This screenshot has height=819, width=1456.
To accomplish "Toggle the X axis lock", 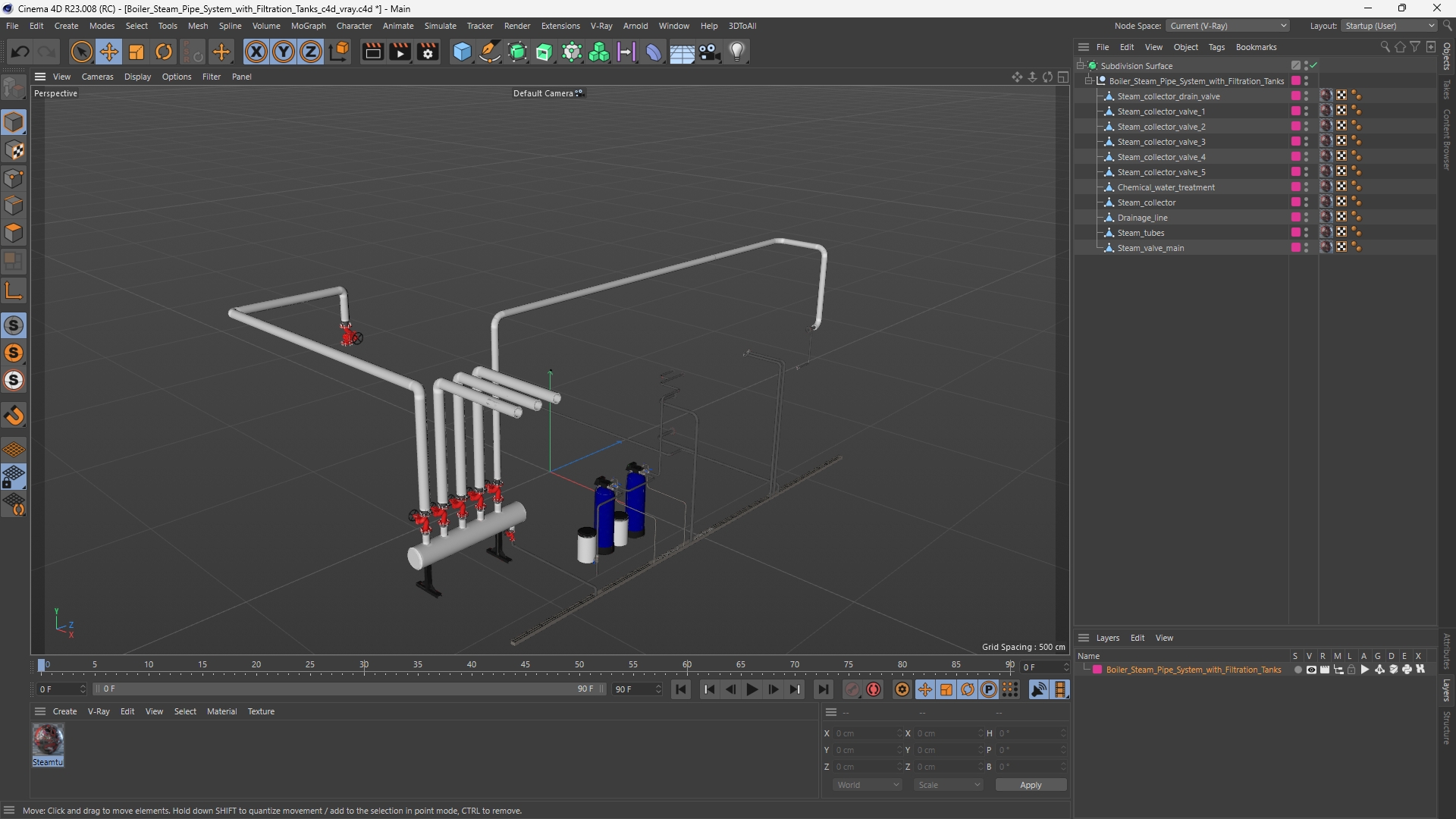I will pos(256,52).
